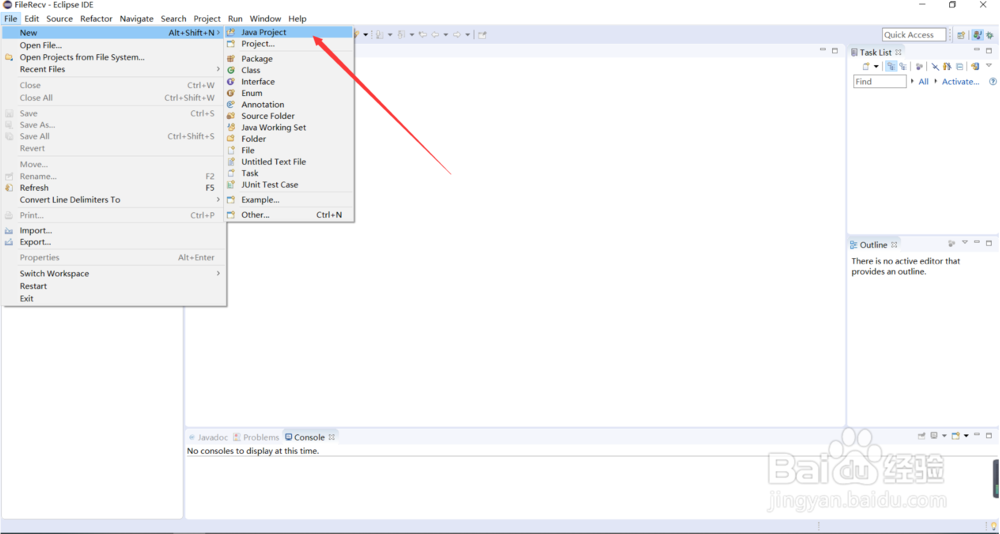Choose Java Project in the New submenu
The width and height of the screenshot is (1000, 534).
(288, 32)
